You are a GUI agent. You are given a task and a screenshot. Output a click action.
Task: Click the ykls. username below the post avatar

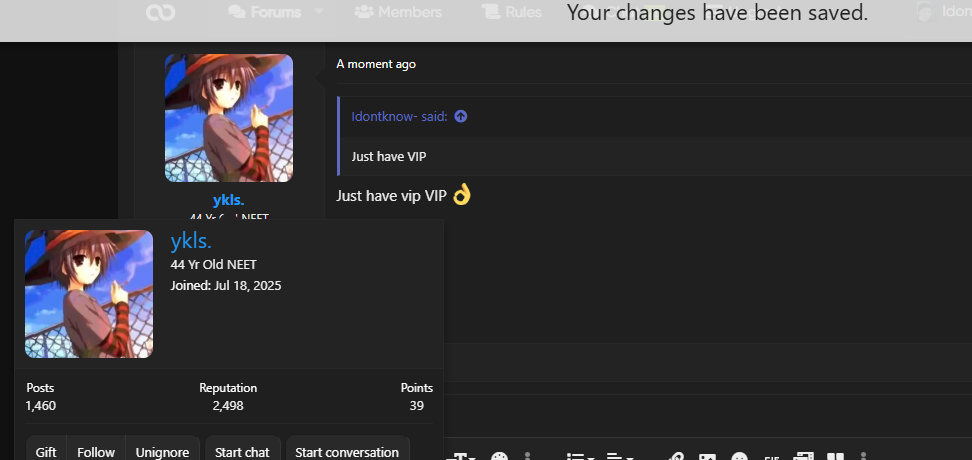point(229,200)
